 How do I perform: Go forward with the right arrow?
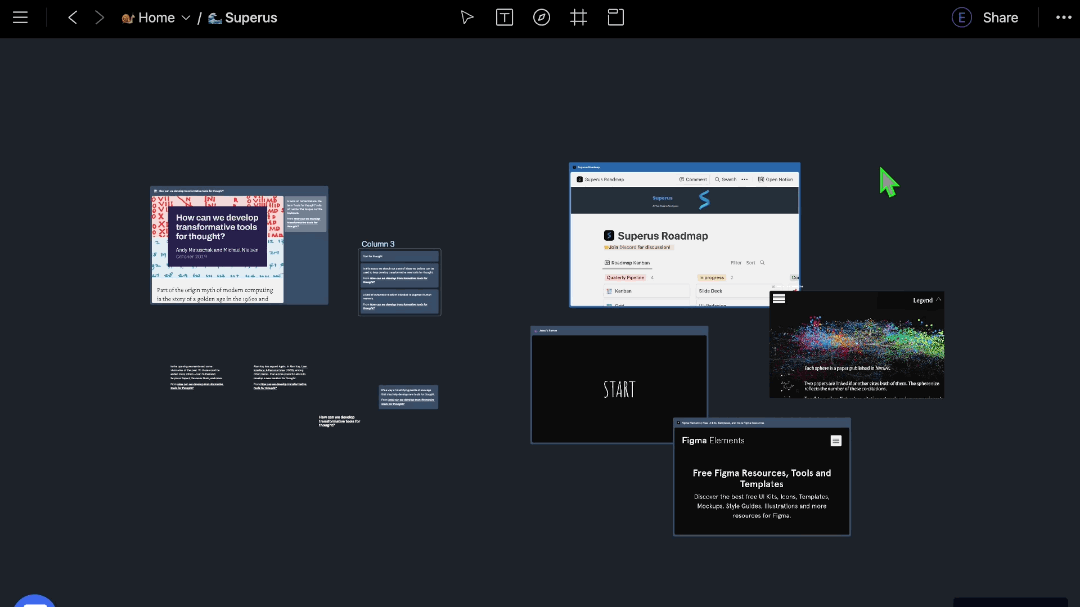[x=99, y=18]
